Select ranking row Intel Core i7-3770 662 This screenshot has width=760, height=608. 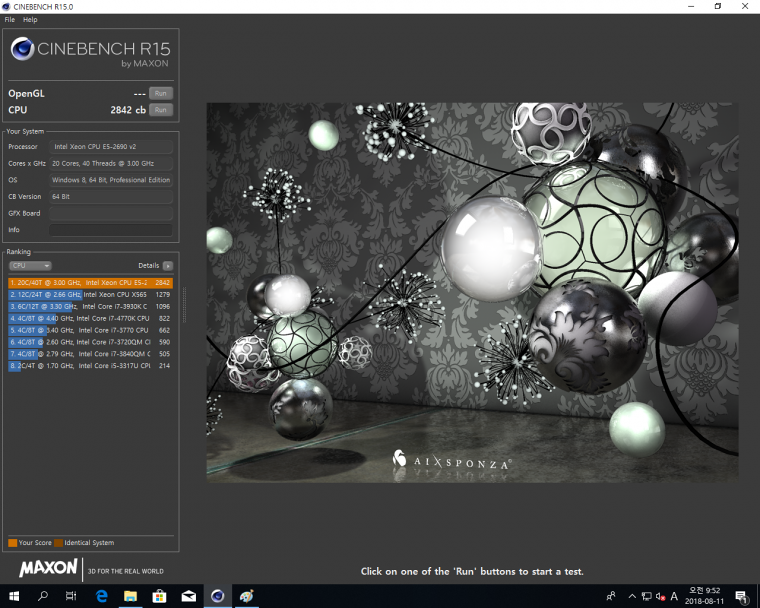pos(90,330)
